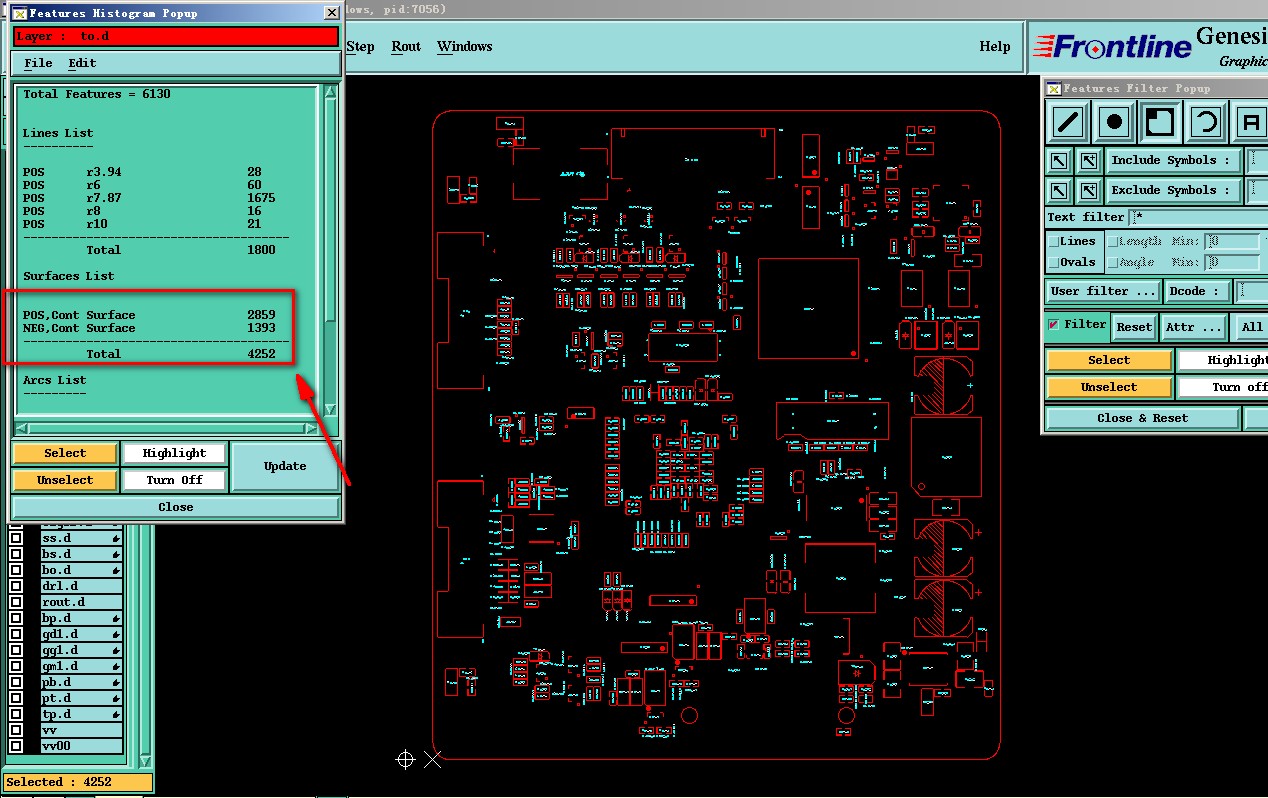Select the pad (filled circle) feature icon
The image size is (1268, 798).
point(1114,123)
